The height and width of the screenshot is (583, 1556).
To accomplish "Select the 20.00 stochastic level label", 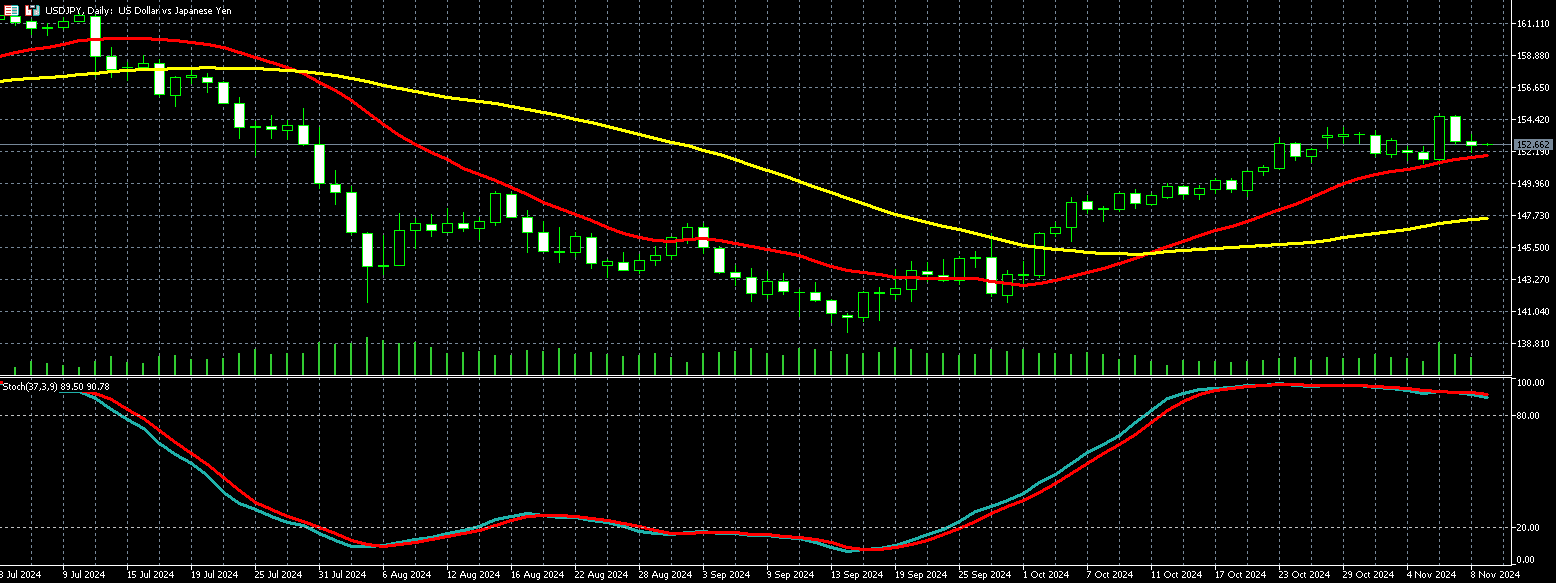I will tap(1530, 527).
